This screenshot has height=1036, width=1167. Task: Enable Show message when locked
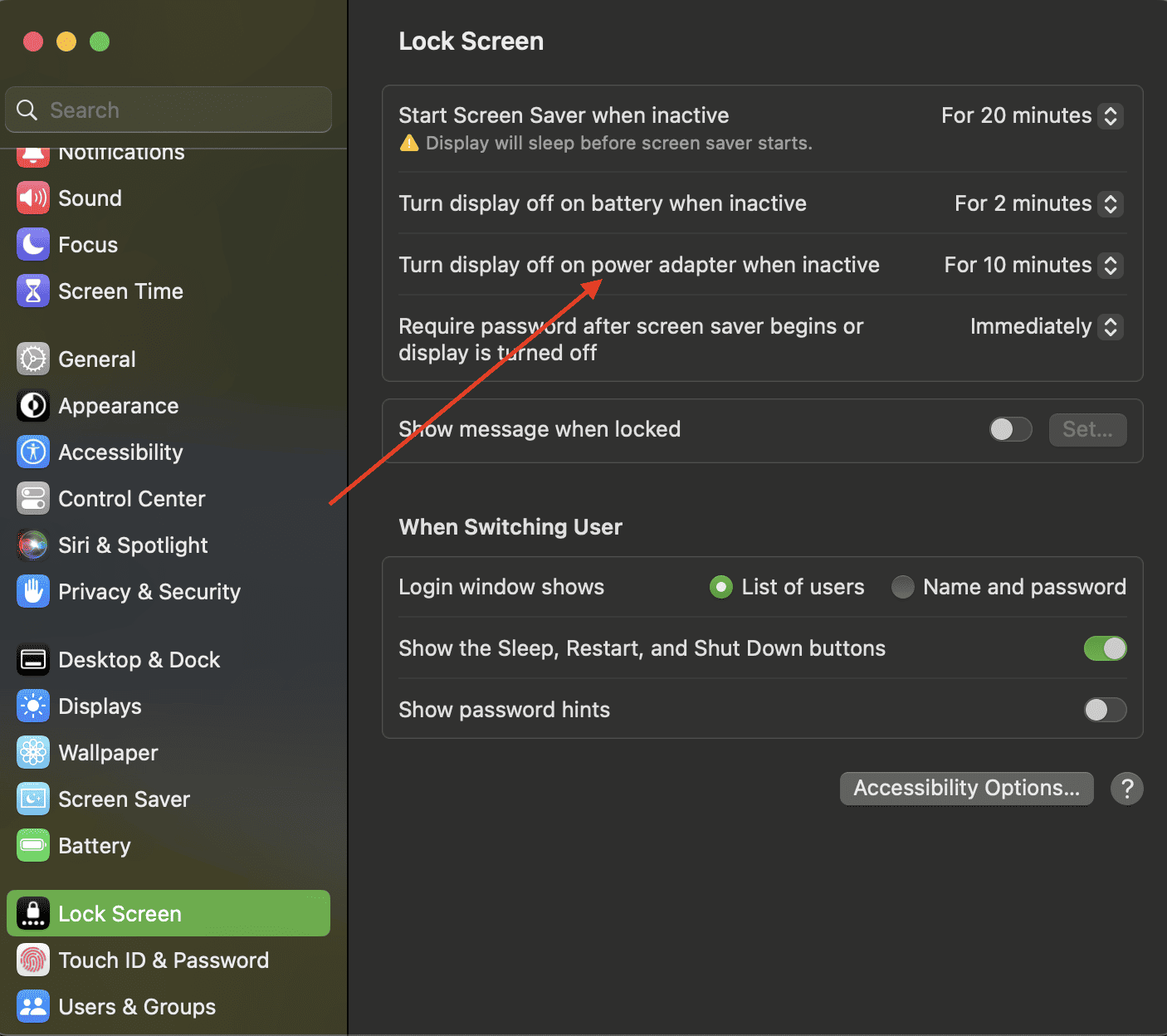click(x=1009, y=429)
